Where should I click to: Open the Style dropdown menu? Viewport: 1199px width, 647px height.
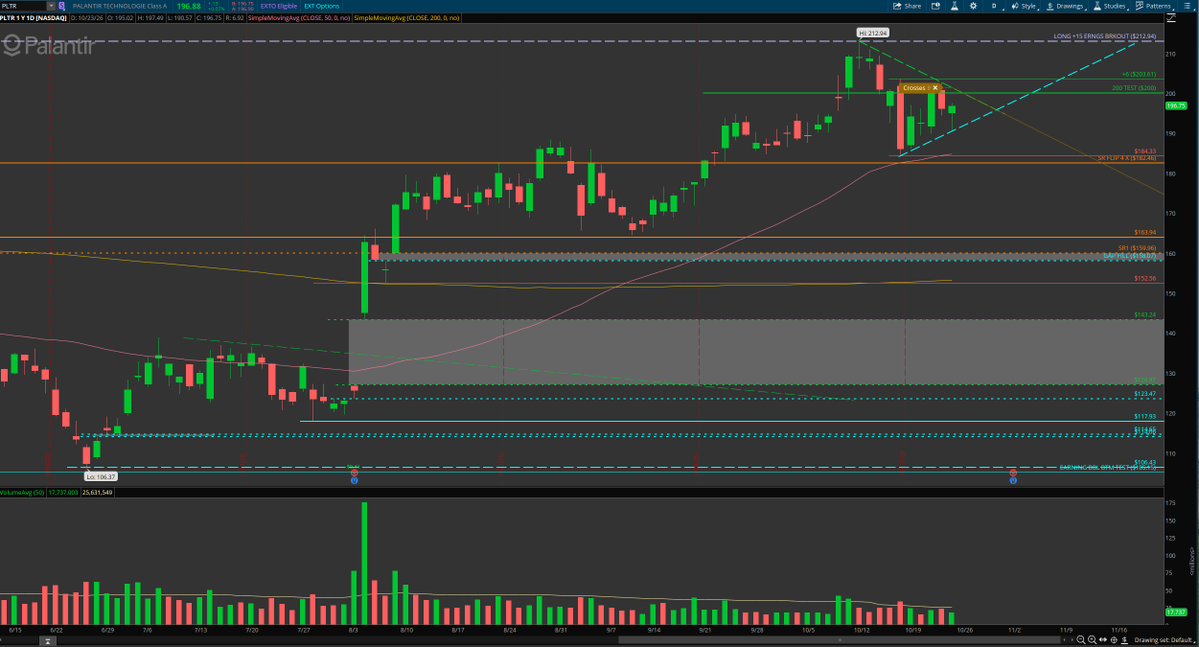coord(1023,6)
